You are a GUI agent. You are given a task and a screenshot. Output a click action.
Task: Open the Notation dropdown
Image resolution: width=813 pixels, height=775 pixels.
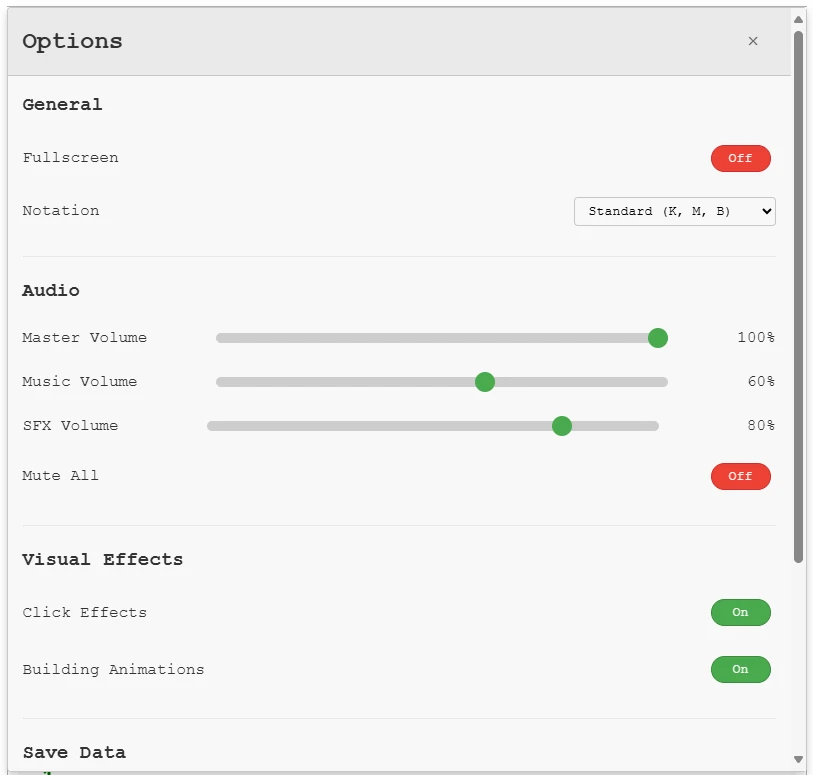[674, 211]
